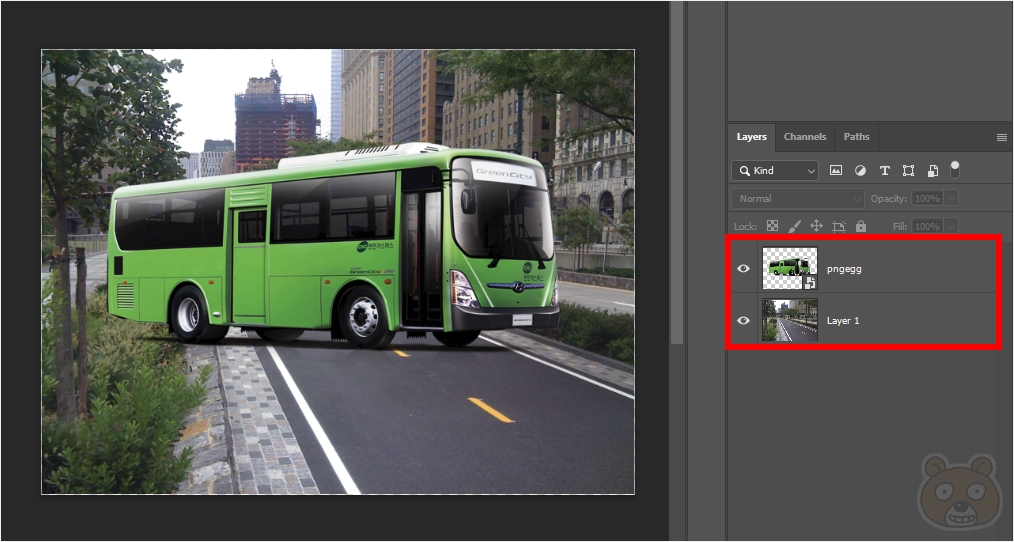Click the smart object badge on pngegg thumbnail
The height and width of the screenshot is (542, 1014).
[x=810, y=282]
